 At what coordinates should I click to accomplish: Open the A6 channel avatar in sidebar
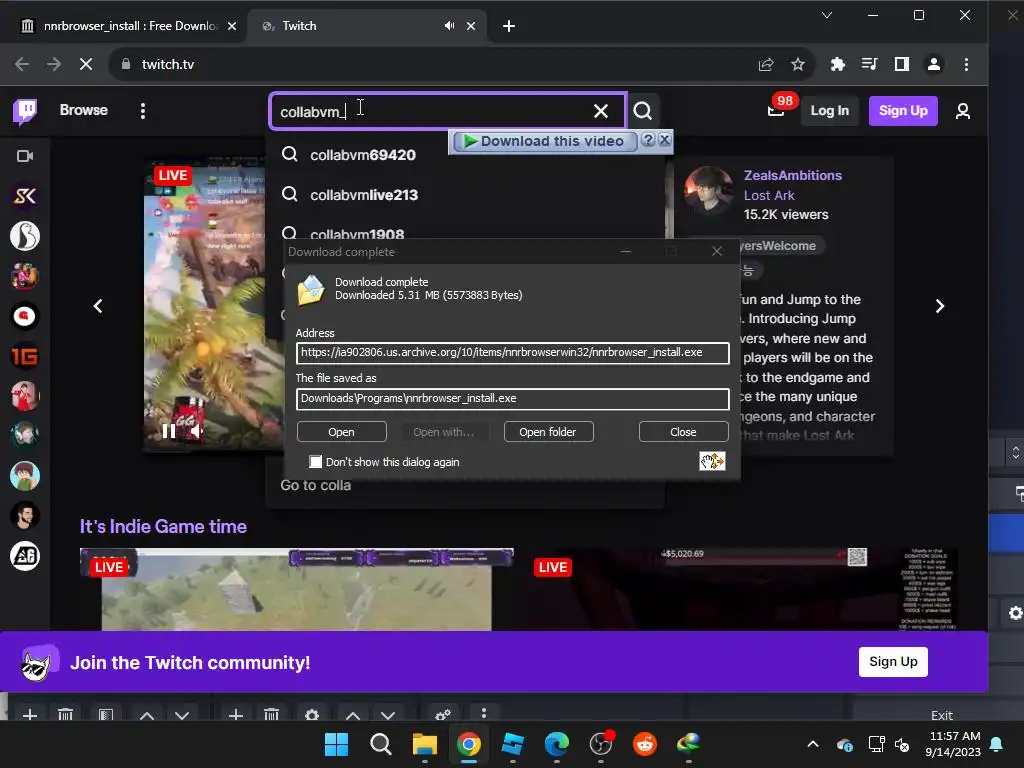(x=25, y=556)
